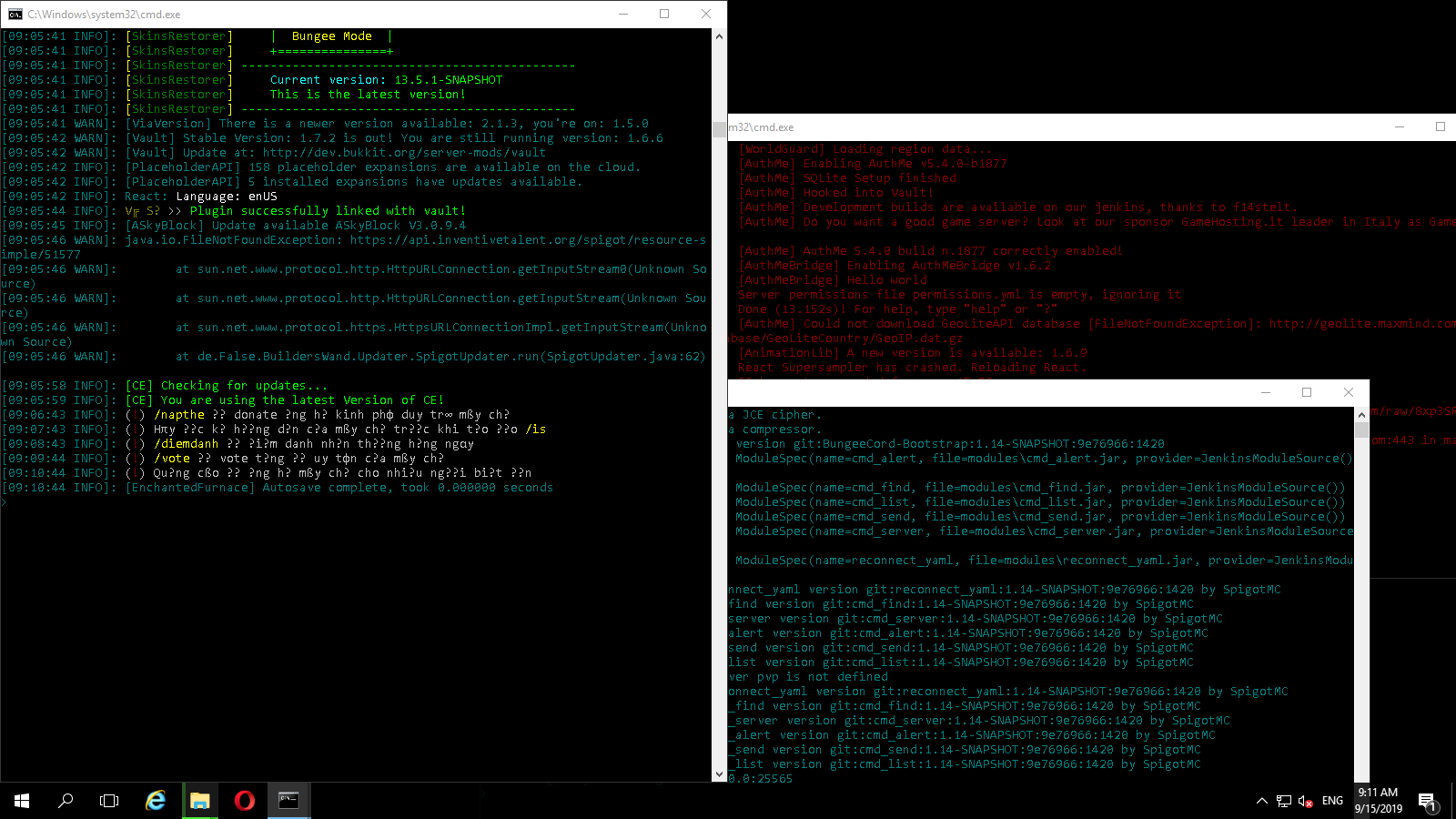The image size is (1456, 819).
Task: Click 'Enabling AuthMe v5.4.0-b1877' line
Action: (873, 164)
